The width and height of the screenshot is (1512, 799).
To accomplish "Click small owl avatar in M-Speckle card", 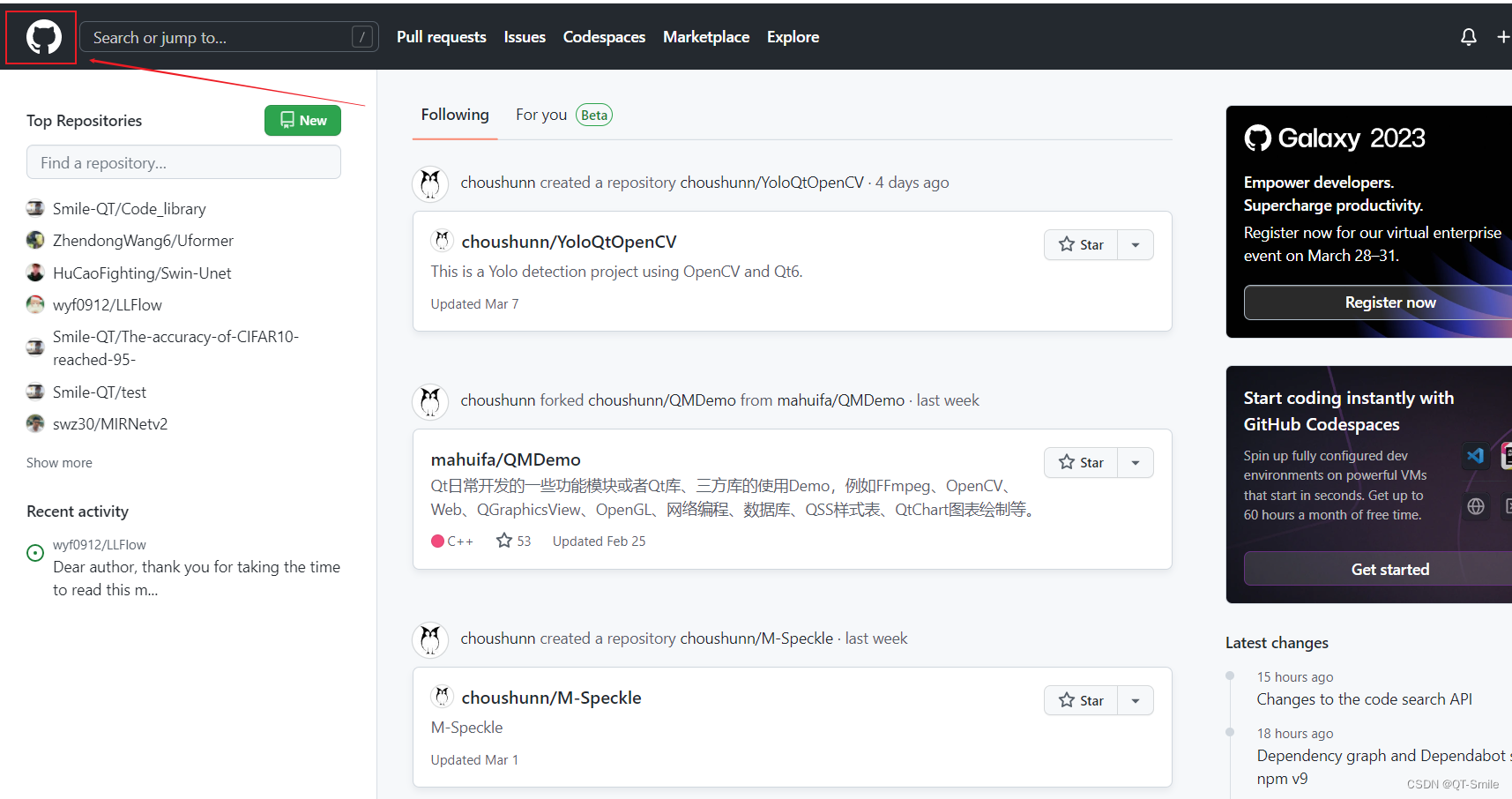I will tap(442, 696).
